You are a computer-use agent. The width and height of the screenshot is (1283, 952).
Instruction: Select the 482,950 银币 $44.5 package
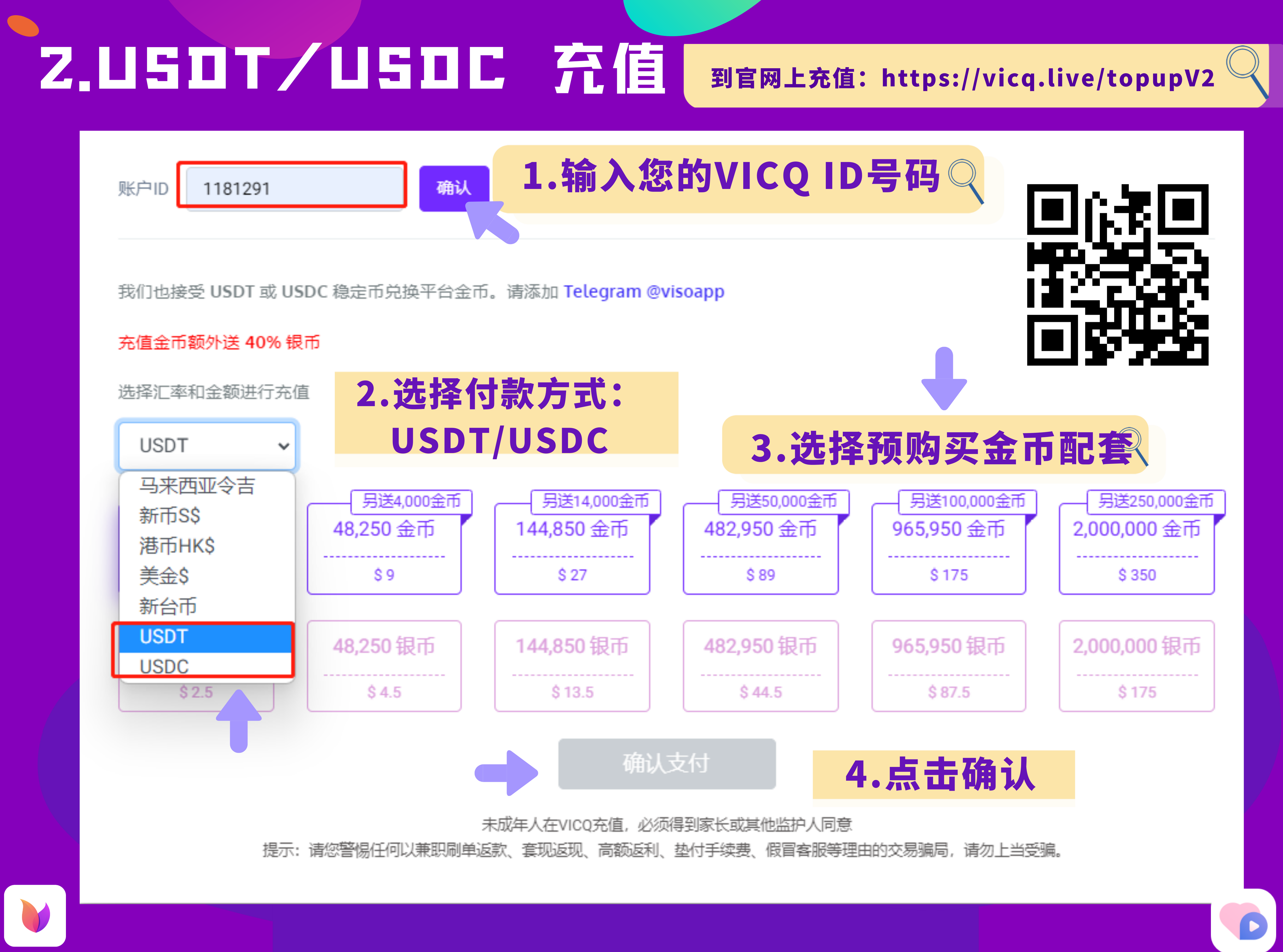coord(761,666)
